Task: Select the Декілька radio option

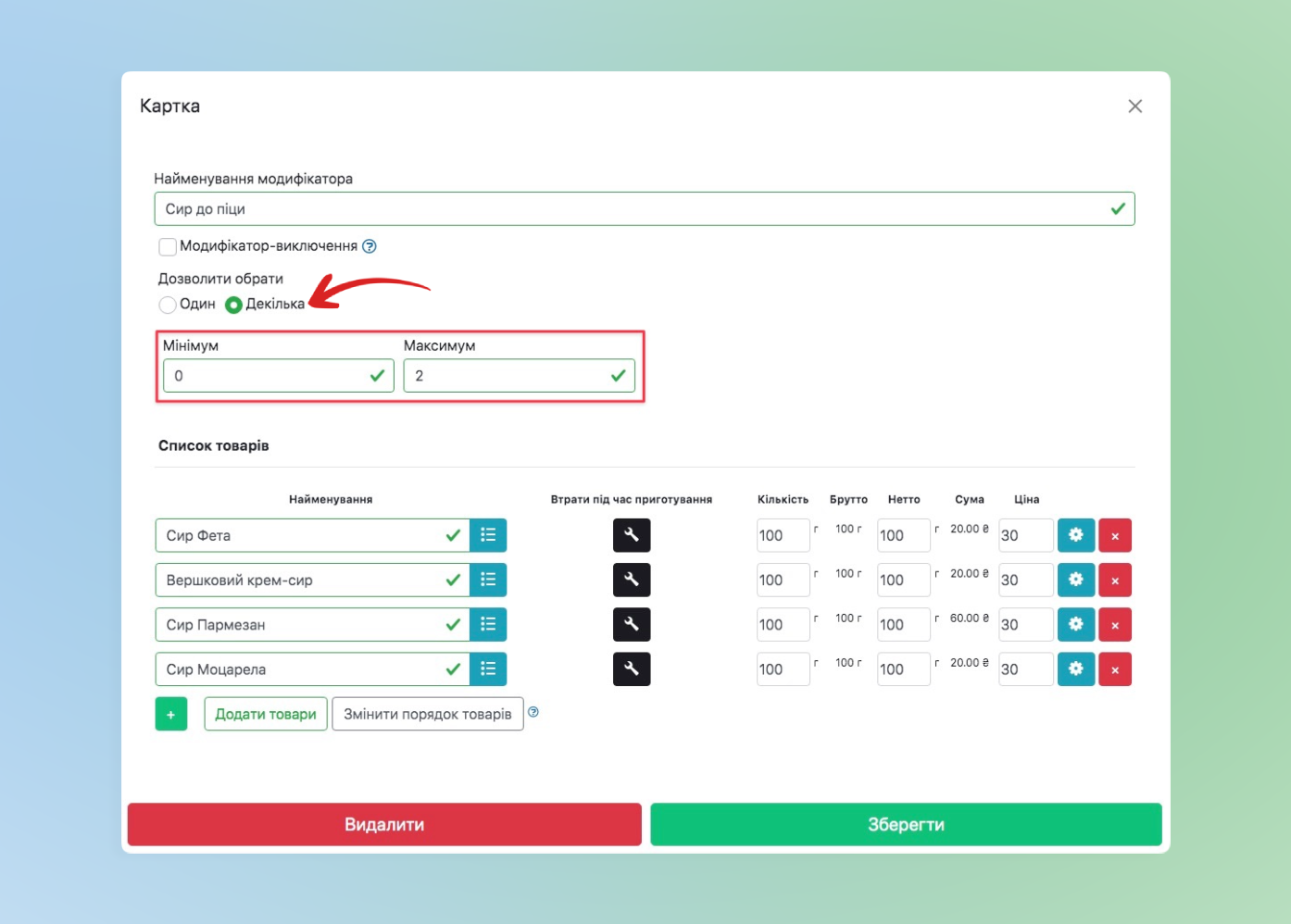Action: point(233,305)
